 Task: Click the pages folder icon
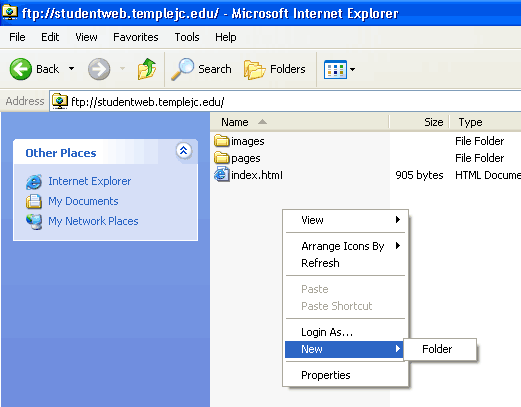pyautogui.click(x=222, y=158)
